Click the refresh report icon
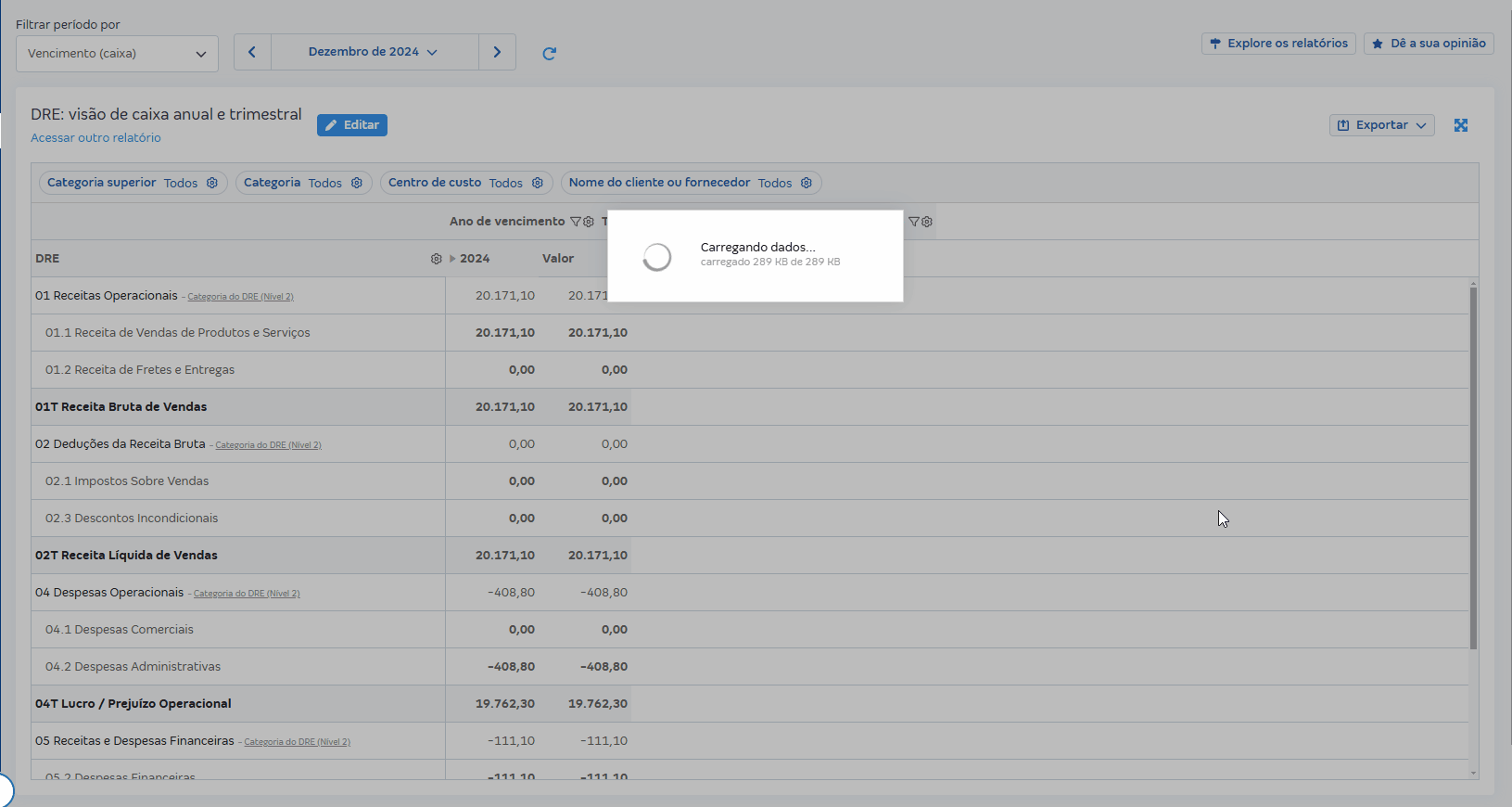The image size is (1512, 807). [x=549, y=54]
